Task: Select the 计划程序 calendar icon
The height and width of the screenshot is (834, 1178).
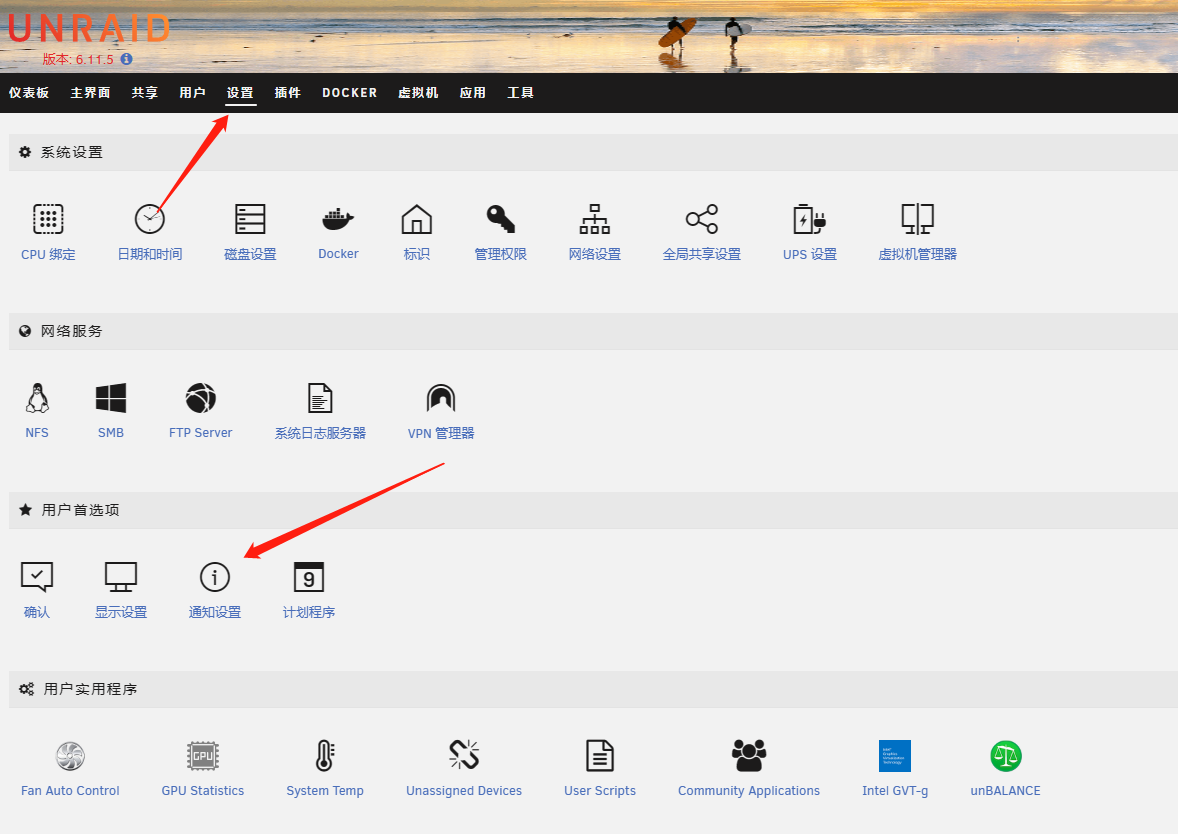Action: [308, 577]
